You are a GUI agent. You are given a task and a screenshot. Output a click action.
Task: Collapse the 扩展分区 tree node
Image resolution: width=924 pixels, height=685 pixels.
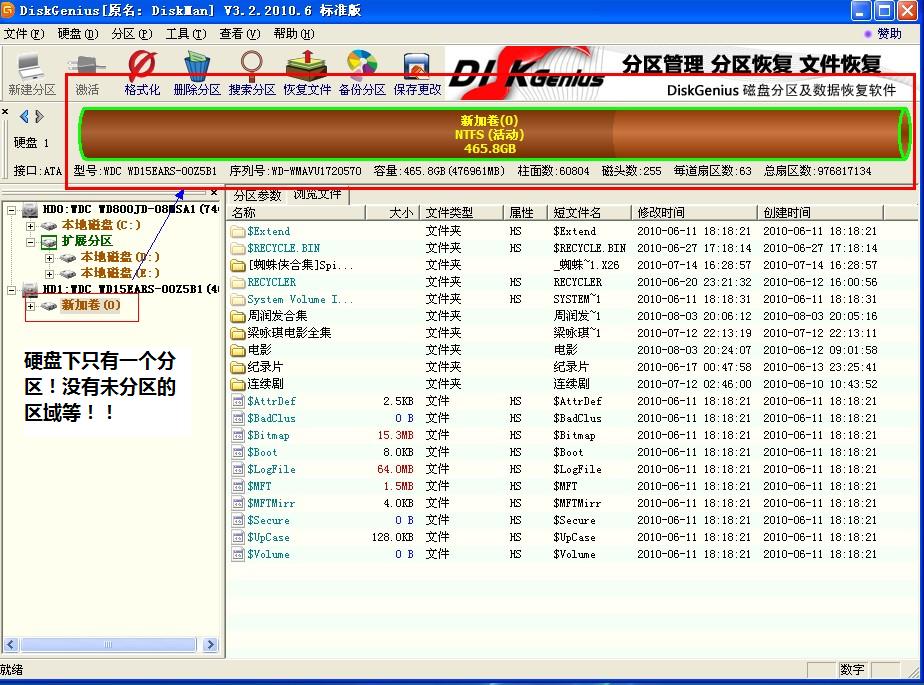click(x=30, y=242)
